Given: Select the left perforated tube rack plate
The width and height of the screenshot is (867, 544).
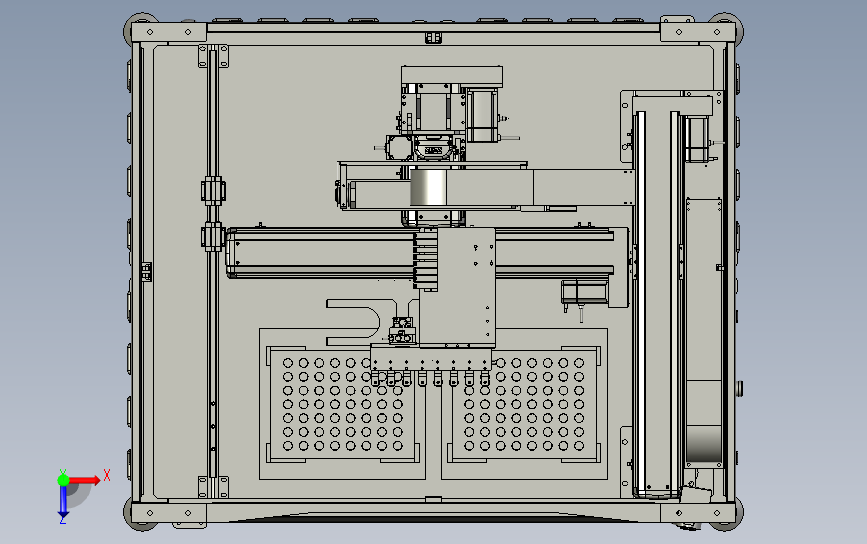Looking at the screenshot, I should [x=343, y=405].
